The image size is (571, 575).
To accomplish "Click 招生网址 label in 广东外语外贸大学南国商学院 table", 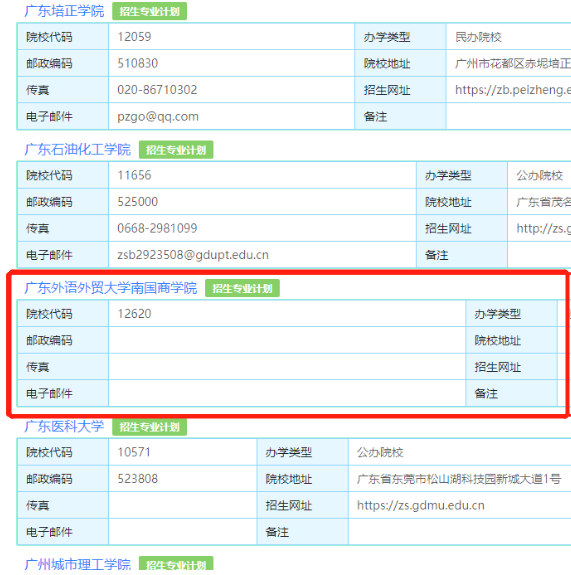I will tap(498, 367).
